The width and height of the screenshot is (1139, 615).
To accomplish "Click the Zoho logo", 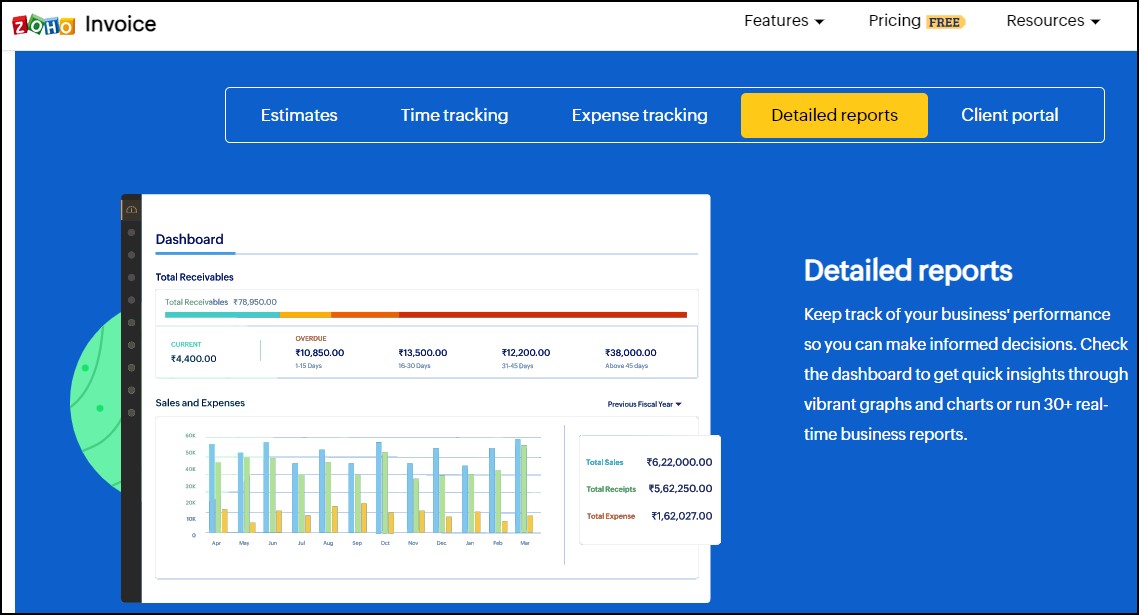I will 44,25.
